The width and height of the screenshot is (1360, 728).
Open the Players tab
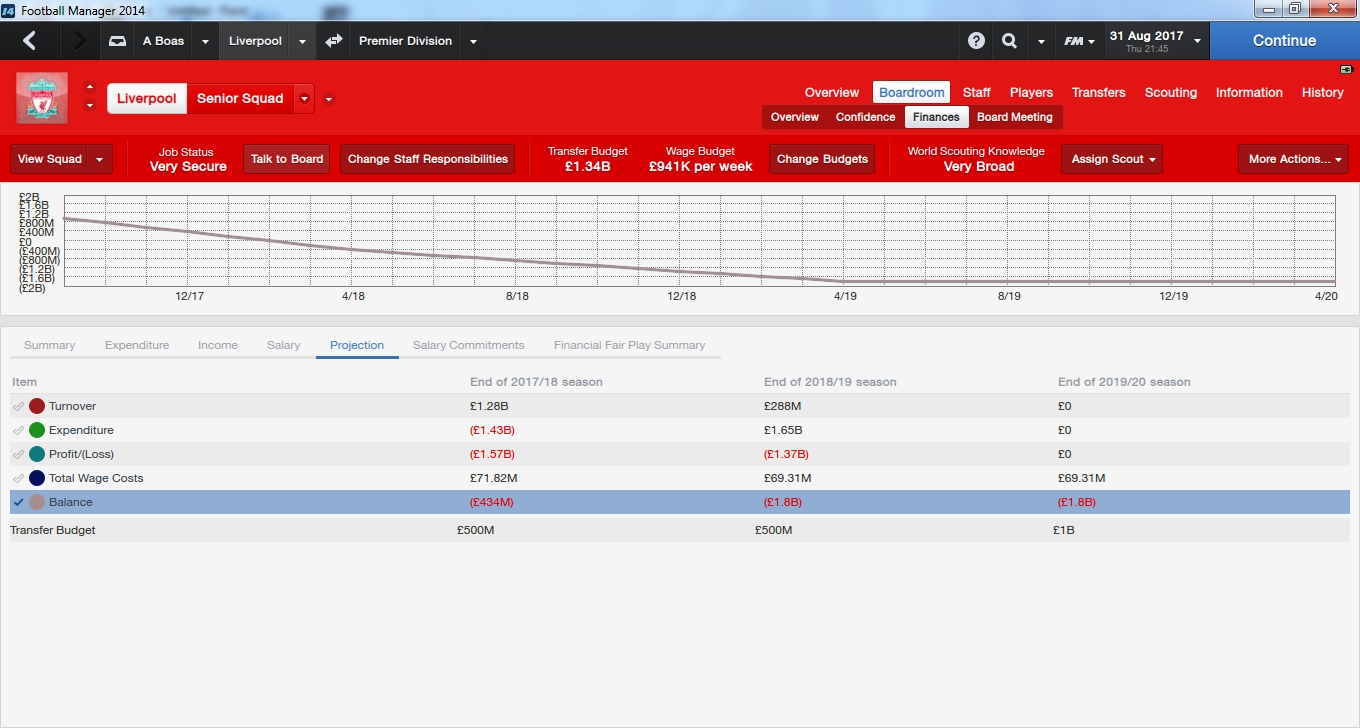pos(1031,92)
